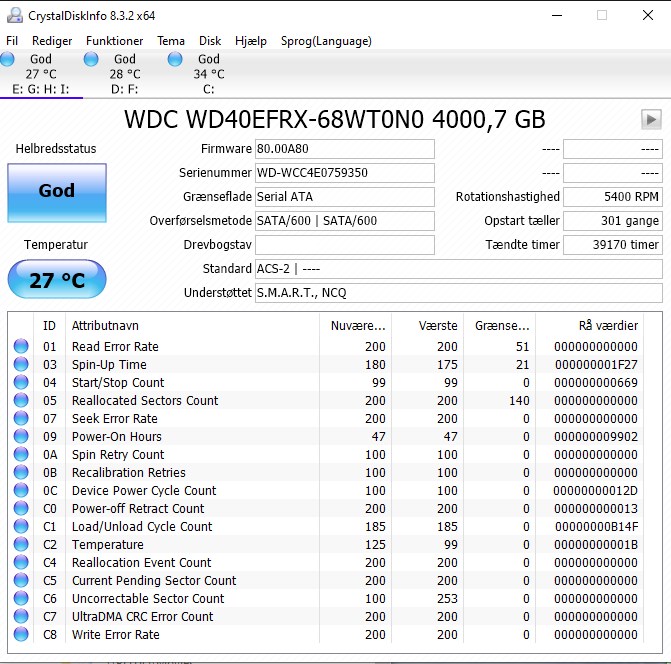Click raw value 000000001F27 of Spin-Up Time
This screenshot has height=664, width=671.
pyautogui.click(x=596, y=365)
